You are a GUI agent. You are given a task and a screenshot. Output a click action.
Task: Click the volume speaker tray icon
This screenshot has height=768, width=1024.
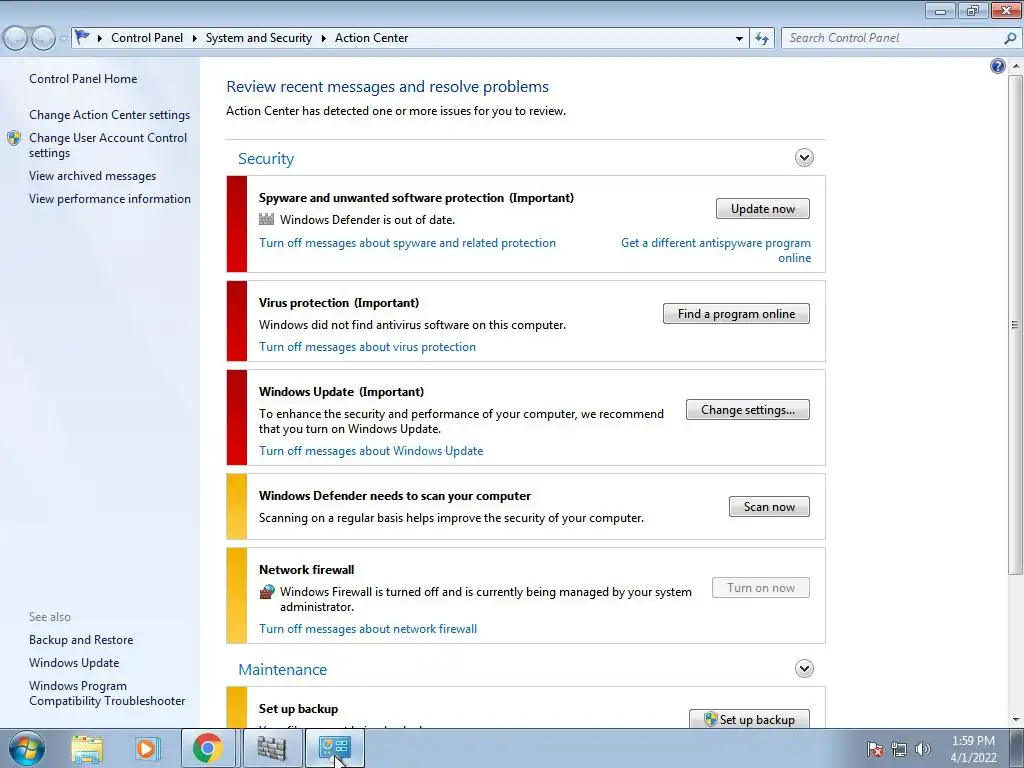point(923,749)
